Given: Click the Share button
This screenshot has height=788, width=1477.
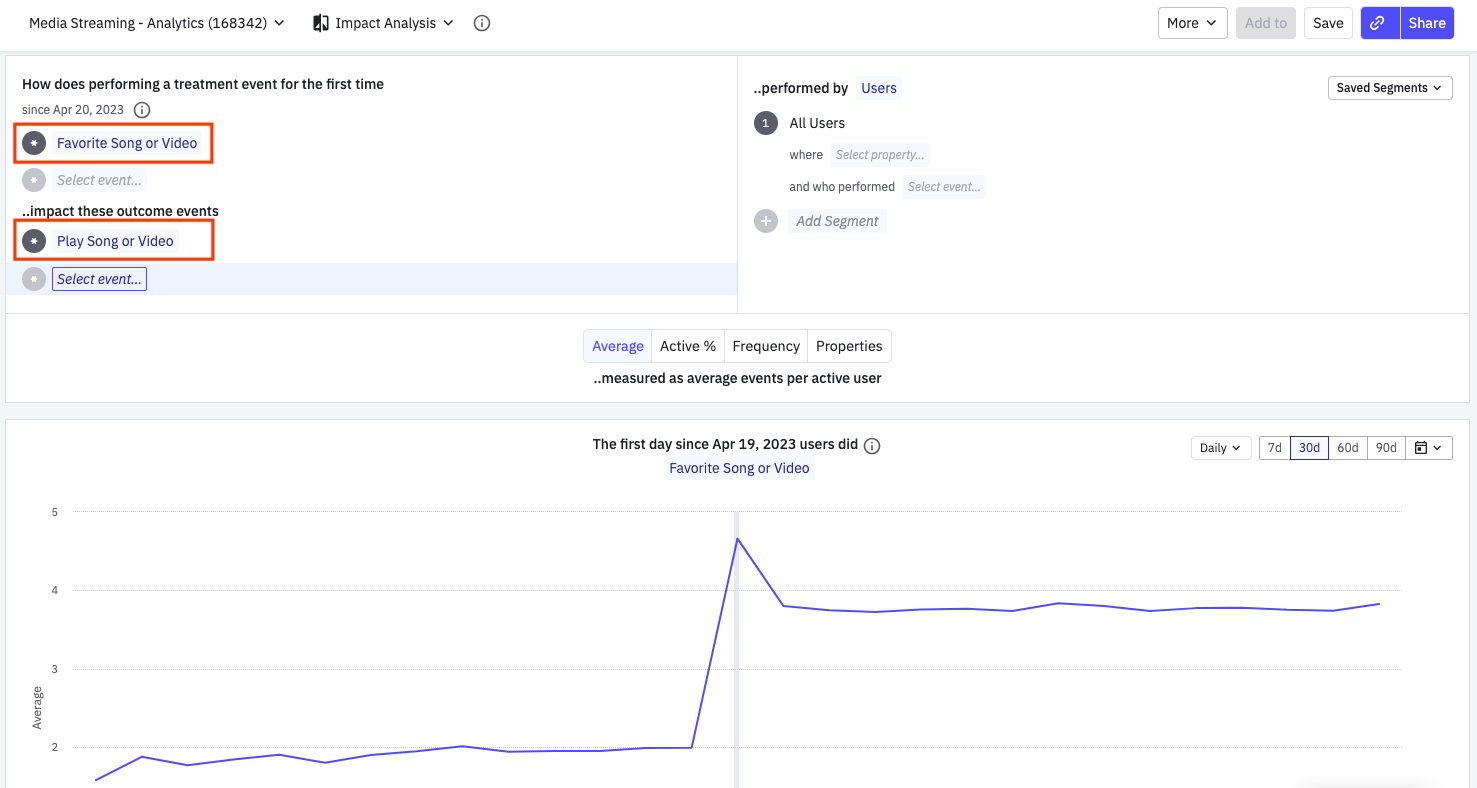Looking at the screenshot, I should point(1427,23).
